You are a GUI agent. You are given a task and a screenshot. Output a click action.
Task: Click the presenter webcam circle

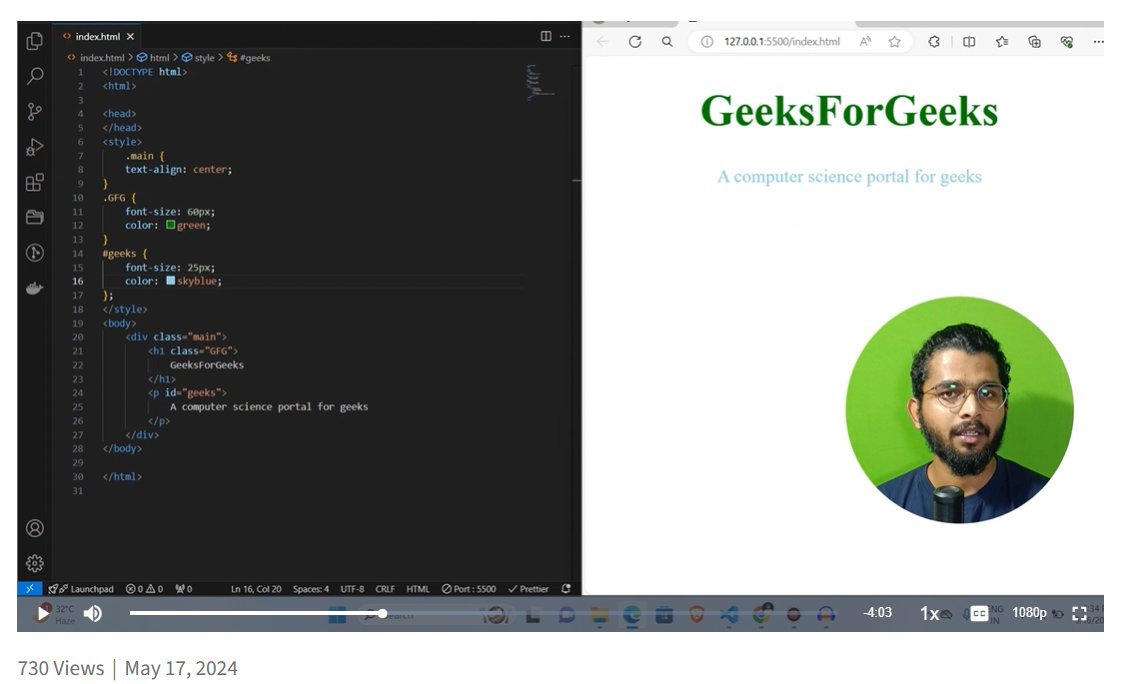point(959,410)
